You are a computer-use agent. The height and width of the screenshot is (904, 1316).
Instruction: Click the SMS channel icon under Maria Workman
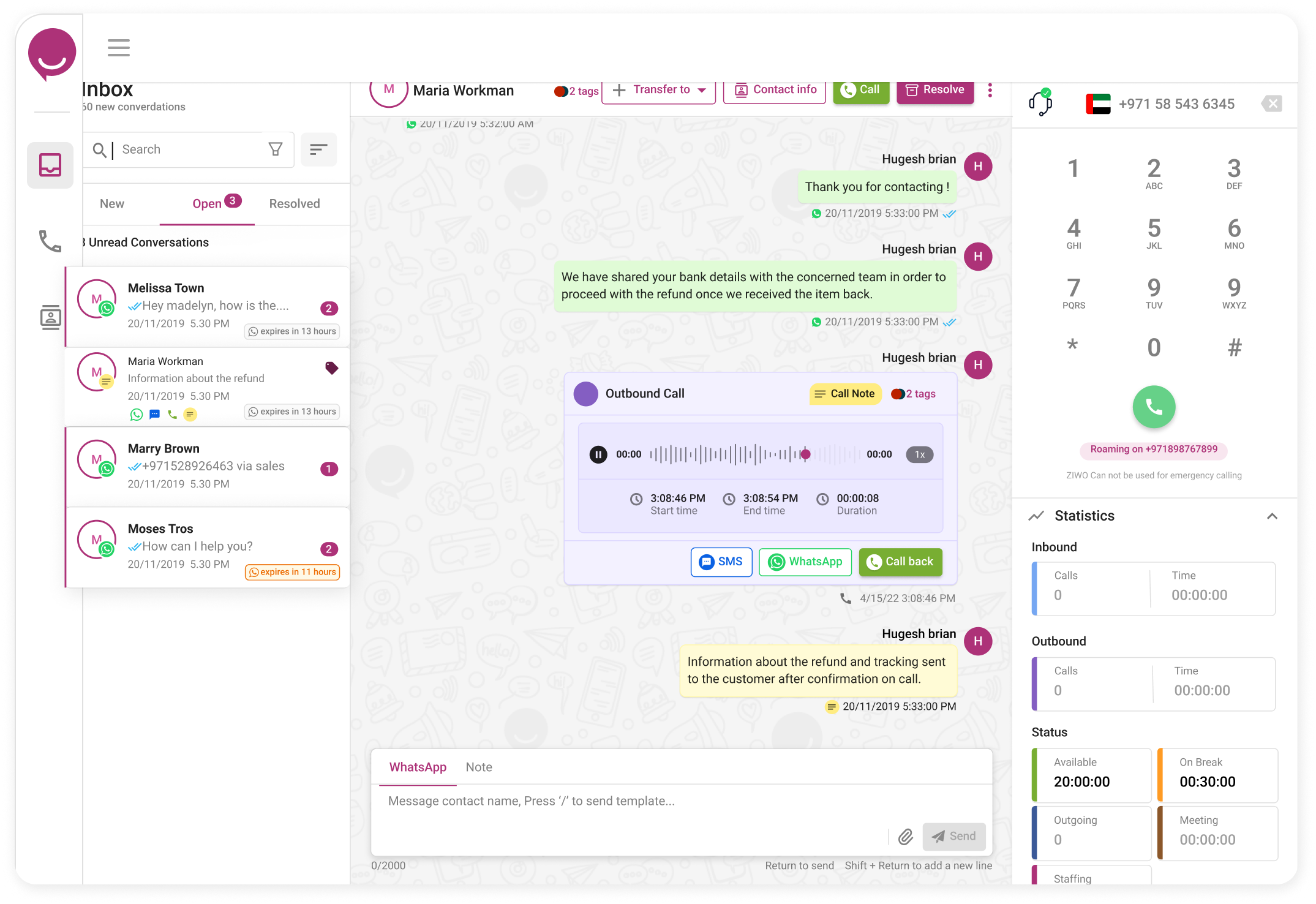tap(154, 415)
